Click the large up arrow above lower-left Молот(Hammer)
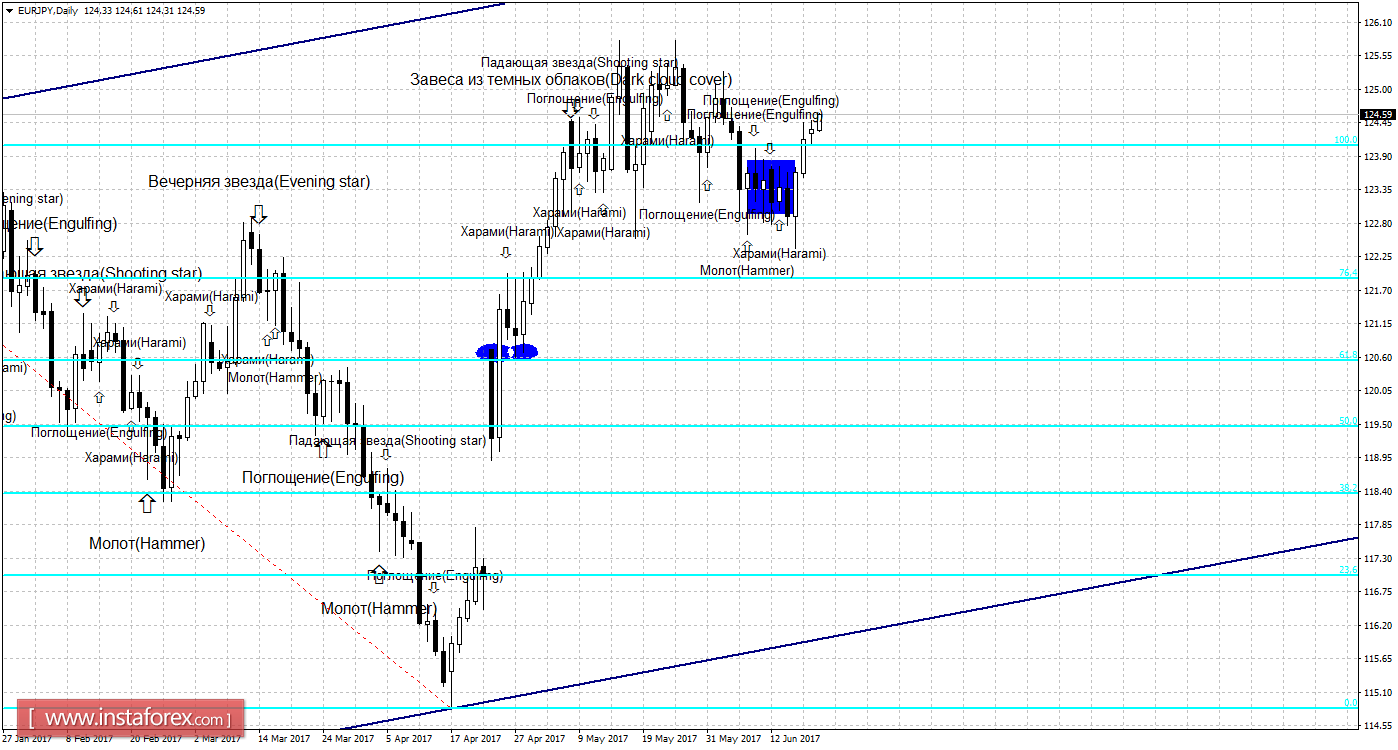This screenshot has width=1398, height=750. coord(147,502)
